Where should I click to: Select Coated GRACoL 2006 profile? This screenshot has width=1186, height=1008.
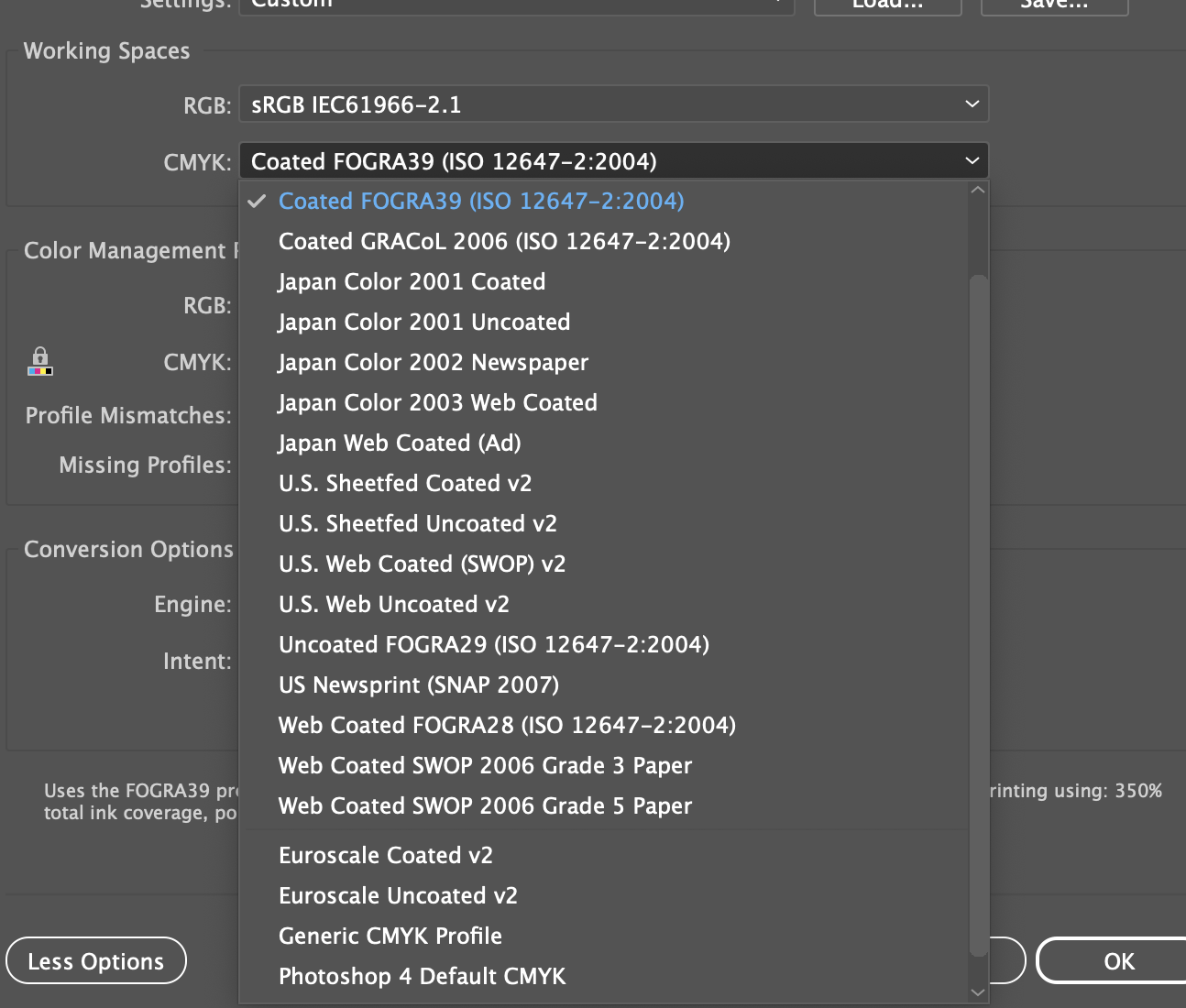pyautogui.click(x=603, y=241)
